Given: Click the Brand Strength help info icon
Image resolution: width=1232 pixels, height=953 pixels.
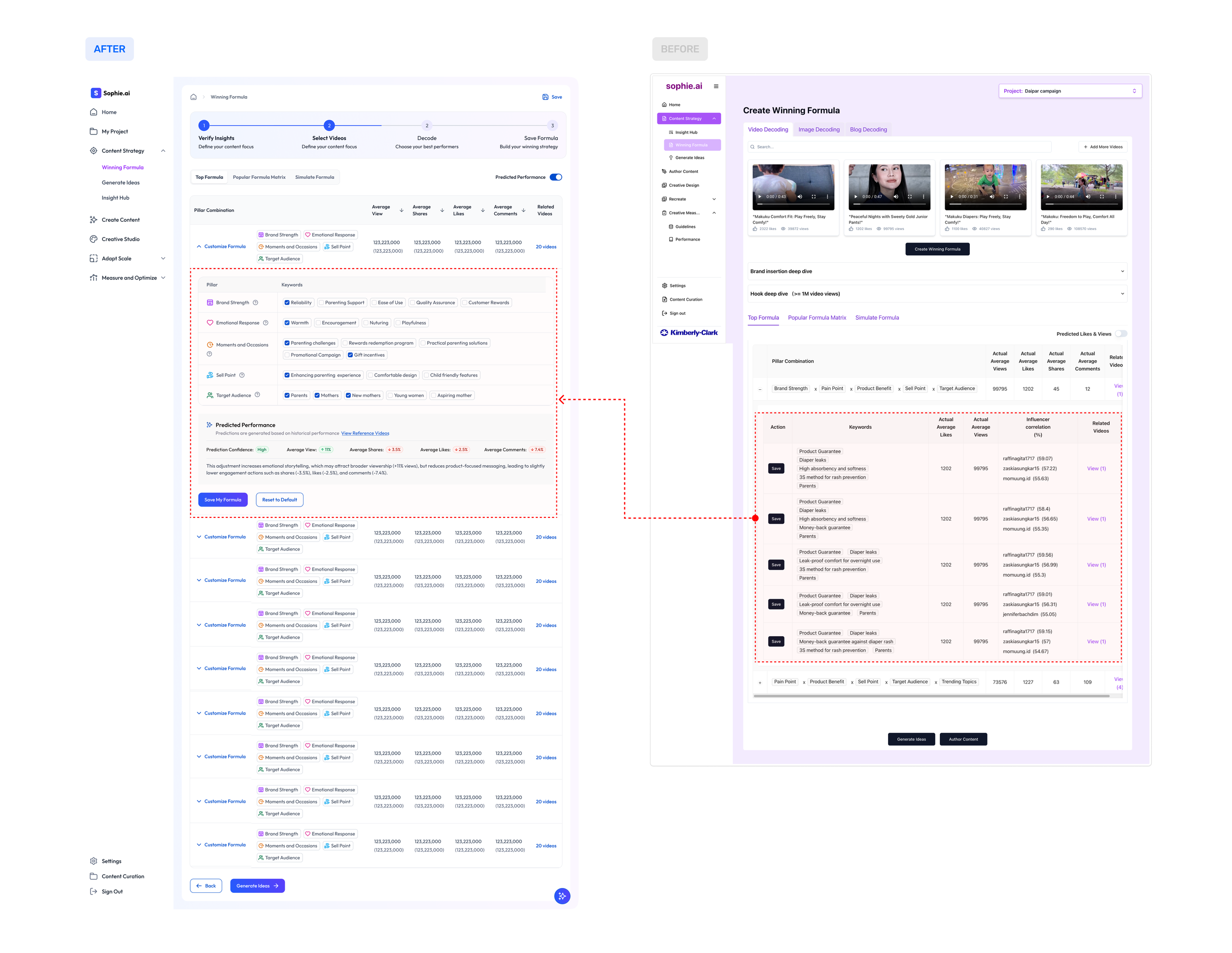Looking at the screenshot, I should pyautogui.click(x=256, y=303).
